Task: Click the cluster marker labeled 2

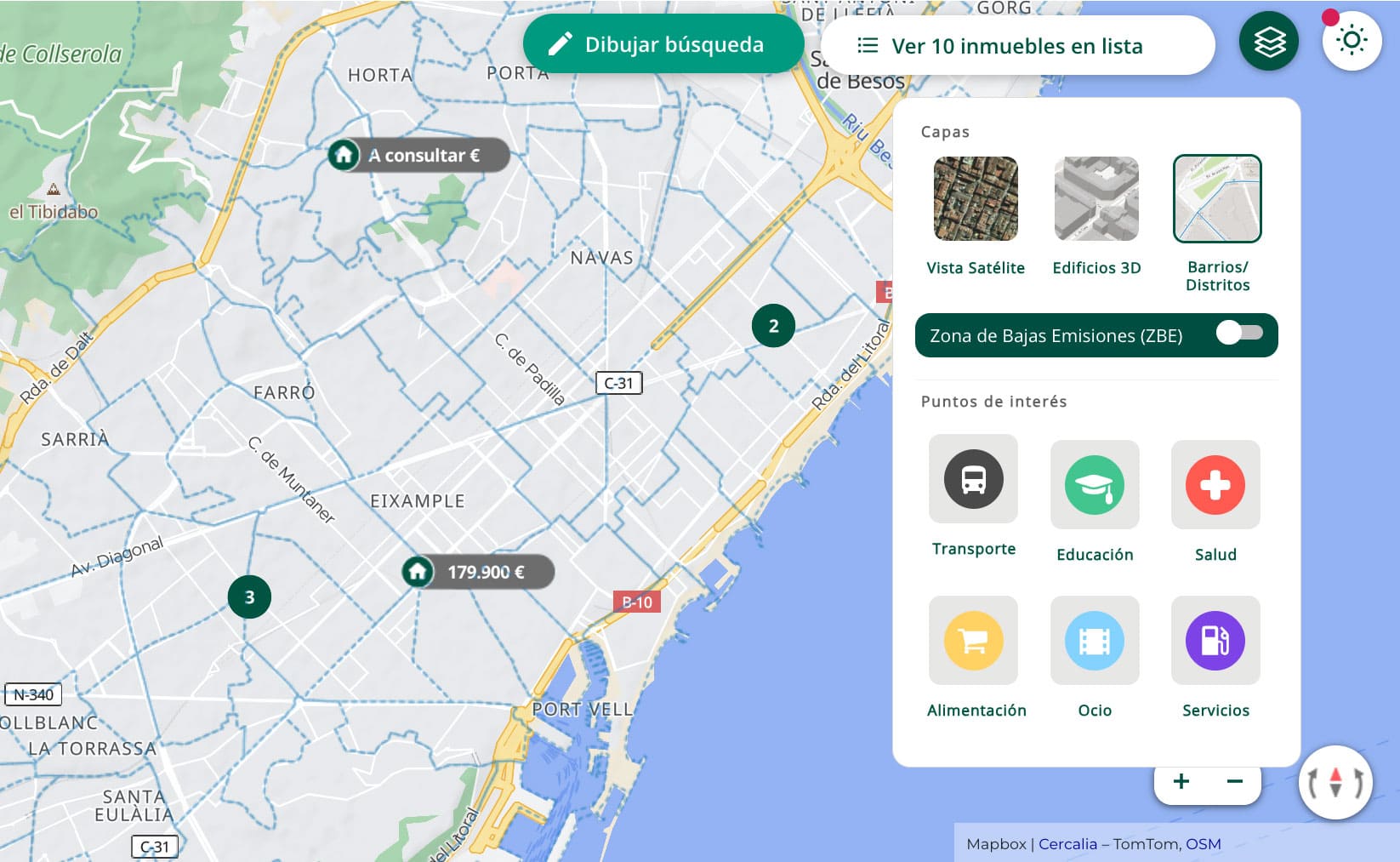Action: click(772, 324)
